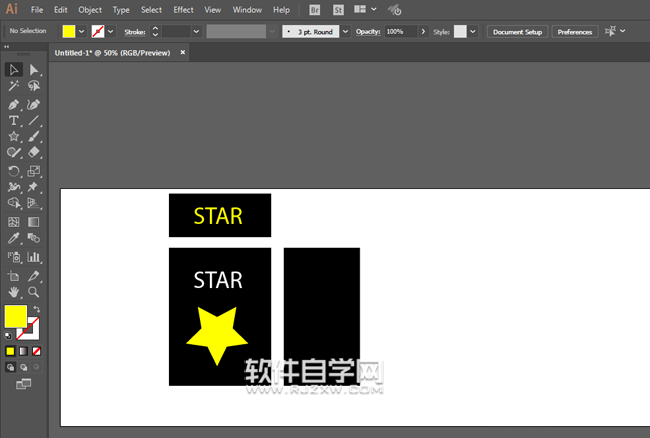Open the Style dropdown arrow
This screenshot has width=650, height=438.
coord(475,32)
